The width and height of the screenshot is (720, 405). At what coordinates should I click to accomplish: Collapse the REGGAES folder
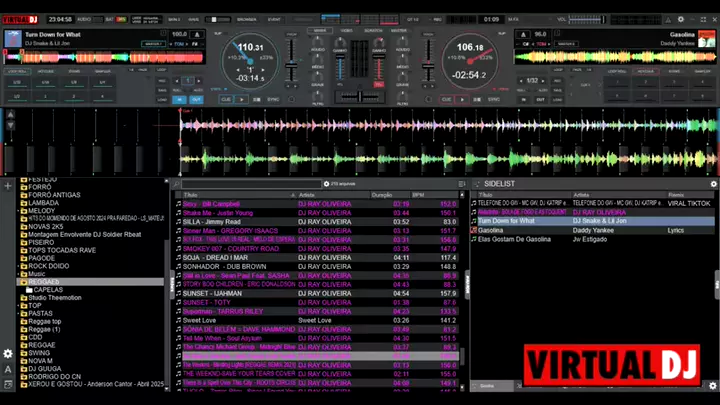pyautogui.click(x=19, y=282)
